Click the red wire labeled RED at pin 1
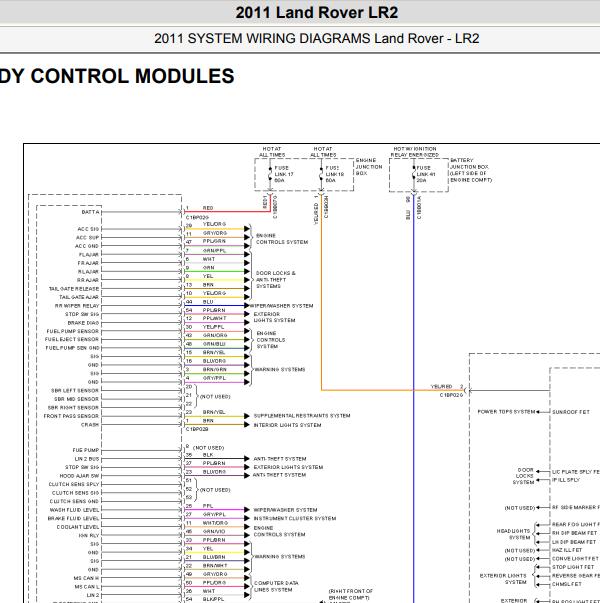Image resolution: width=600 pixels, height=603 pixels. click(x=227, y=212)
